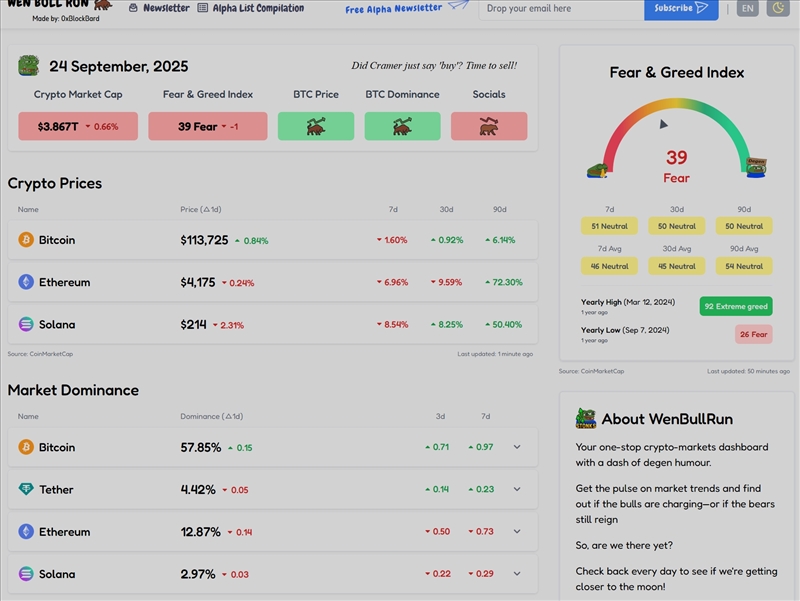This screenshot has height=601, width=800.
Task: Click the $3.867T Crypto Market Cap tile
Action: pos(78,126)
